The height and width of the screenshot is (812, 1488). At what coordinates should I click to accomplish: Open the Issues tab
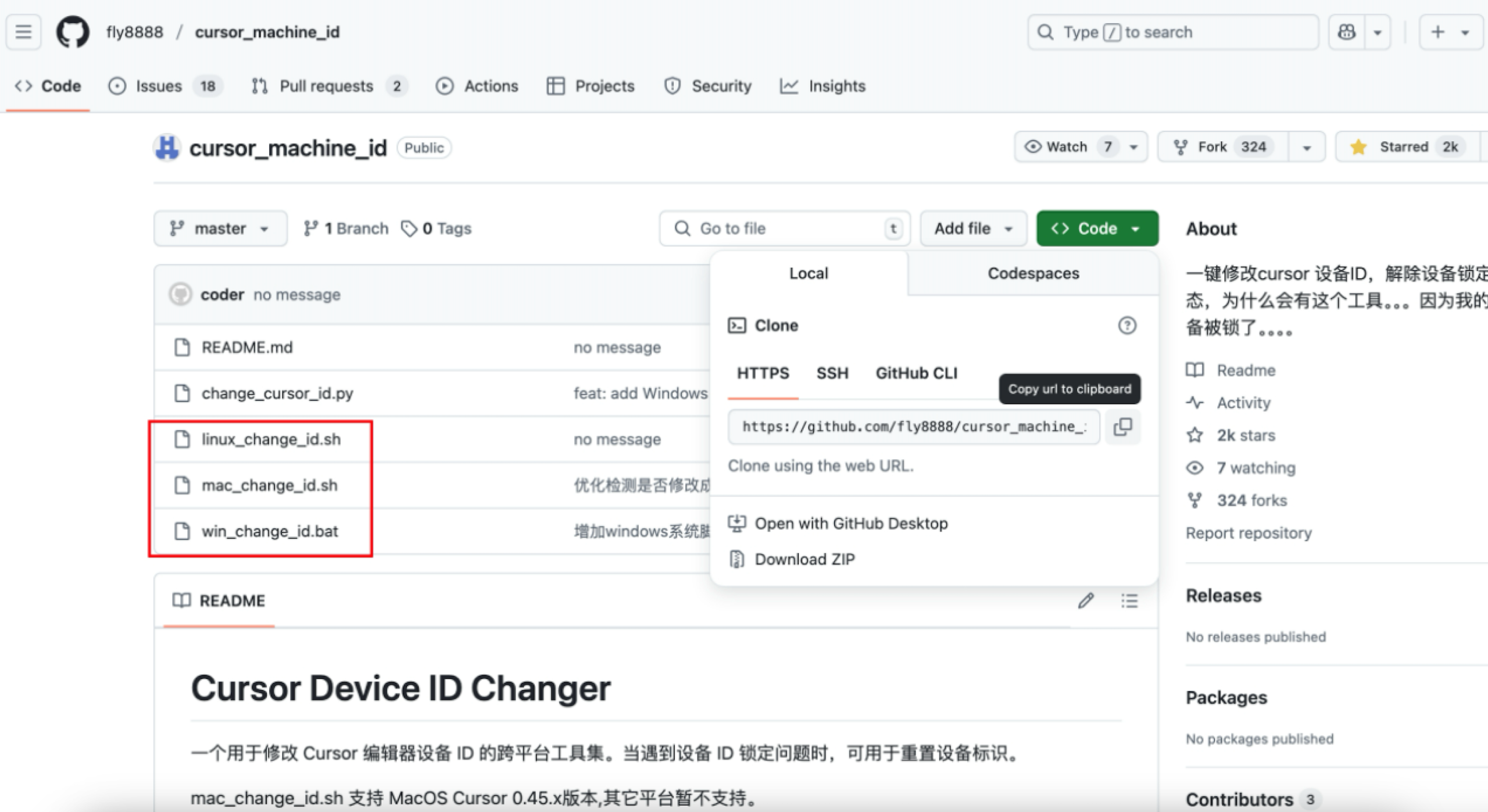click(x=159, y=86)
